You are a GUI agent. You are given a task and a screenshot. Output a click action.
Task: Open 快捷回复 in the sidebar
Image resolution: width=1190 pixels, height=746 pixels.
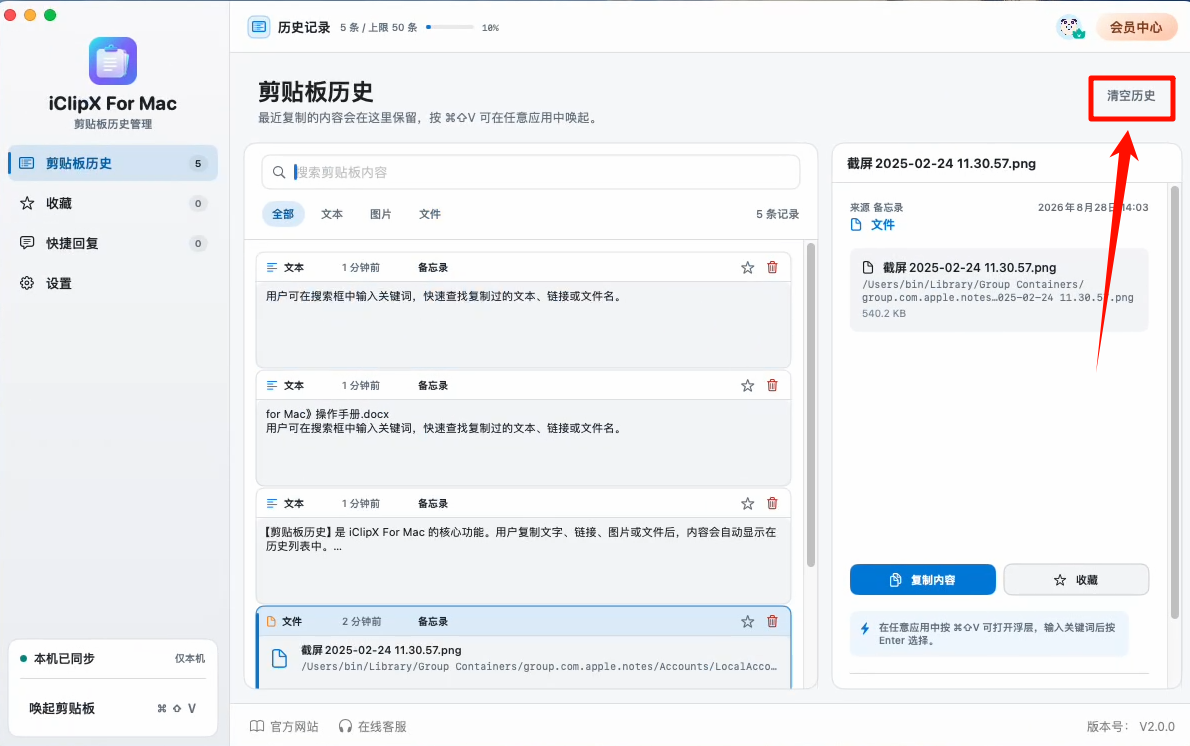[113, 243]
